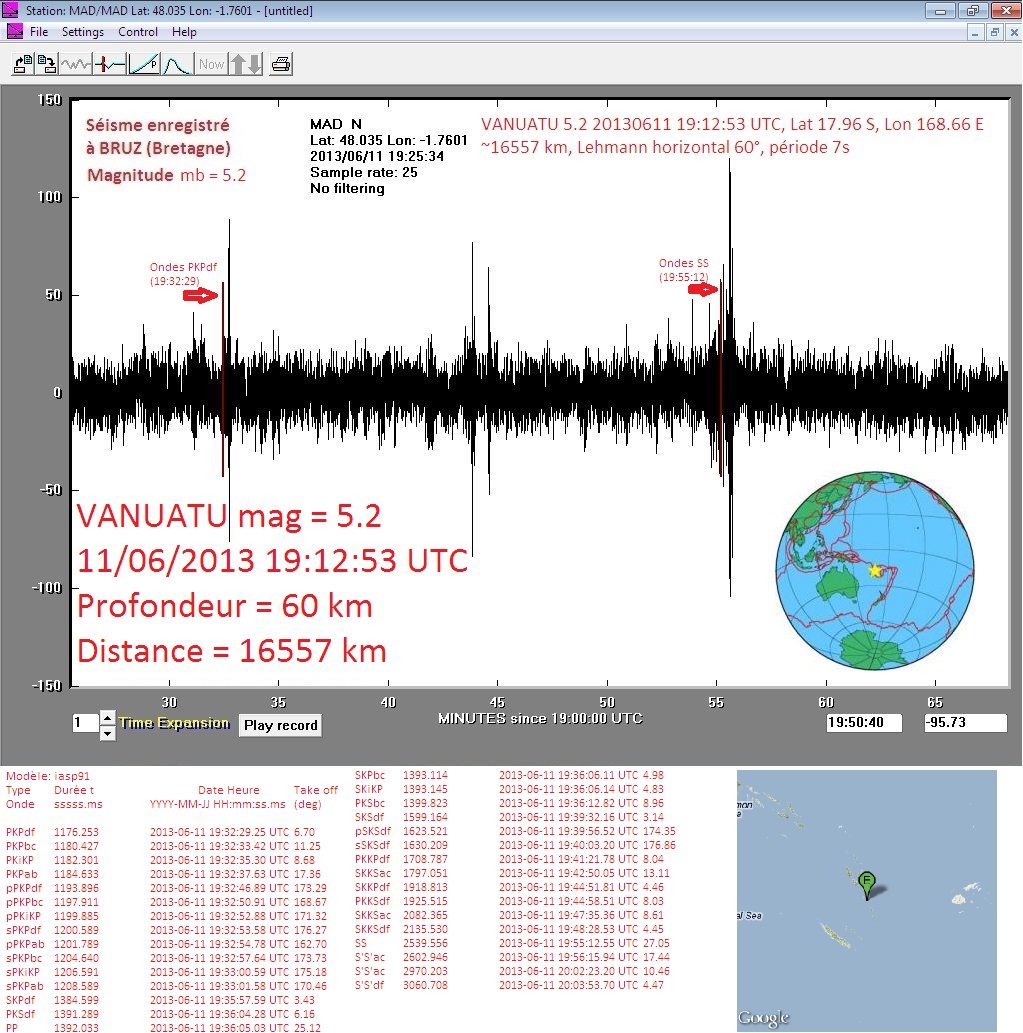Image resolution: width=1023 pixels, height=1033 pixels.
Task: Open the File menu
Action: tap(39, 32)
